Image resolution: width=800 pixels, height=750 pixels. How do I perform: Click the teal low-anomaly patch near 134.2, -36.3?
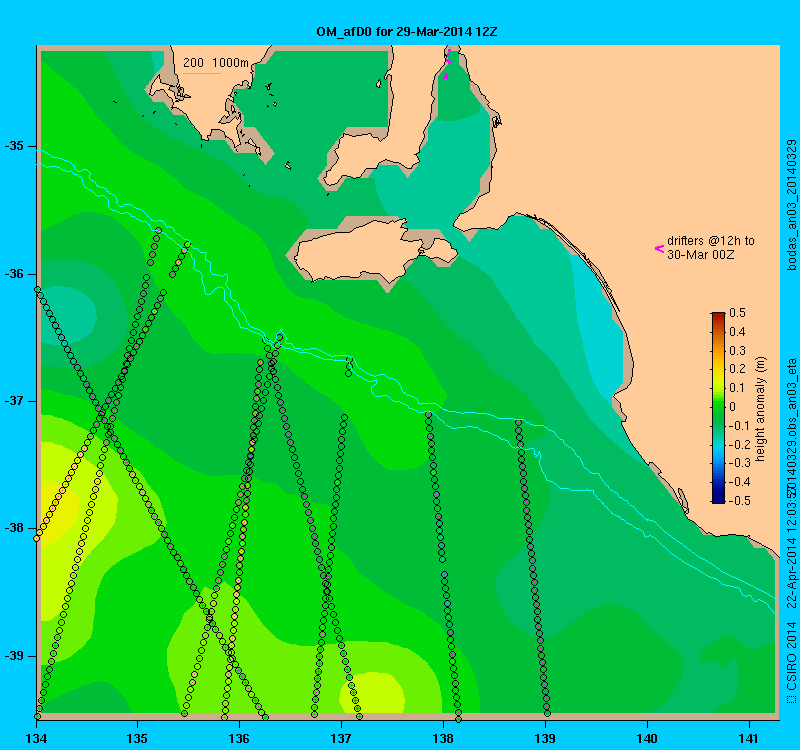[x=69, y=315]
